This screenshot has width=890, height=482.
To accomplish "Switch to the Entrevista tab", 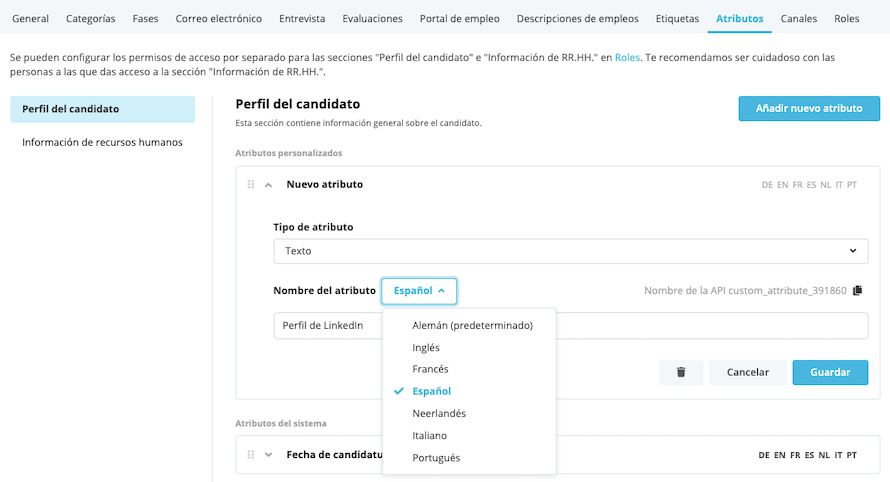I will tap(302, 19).
